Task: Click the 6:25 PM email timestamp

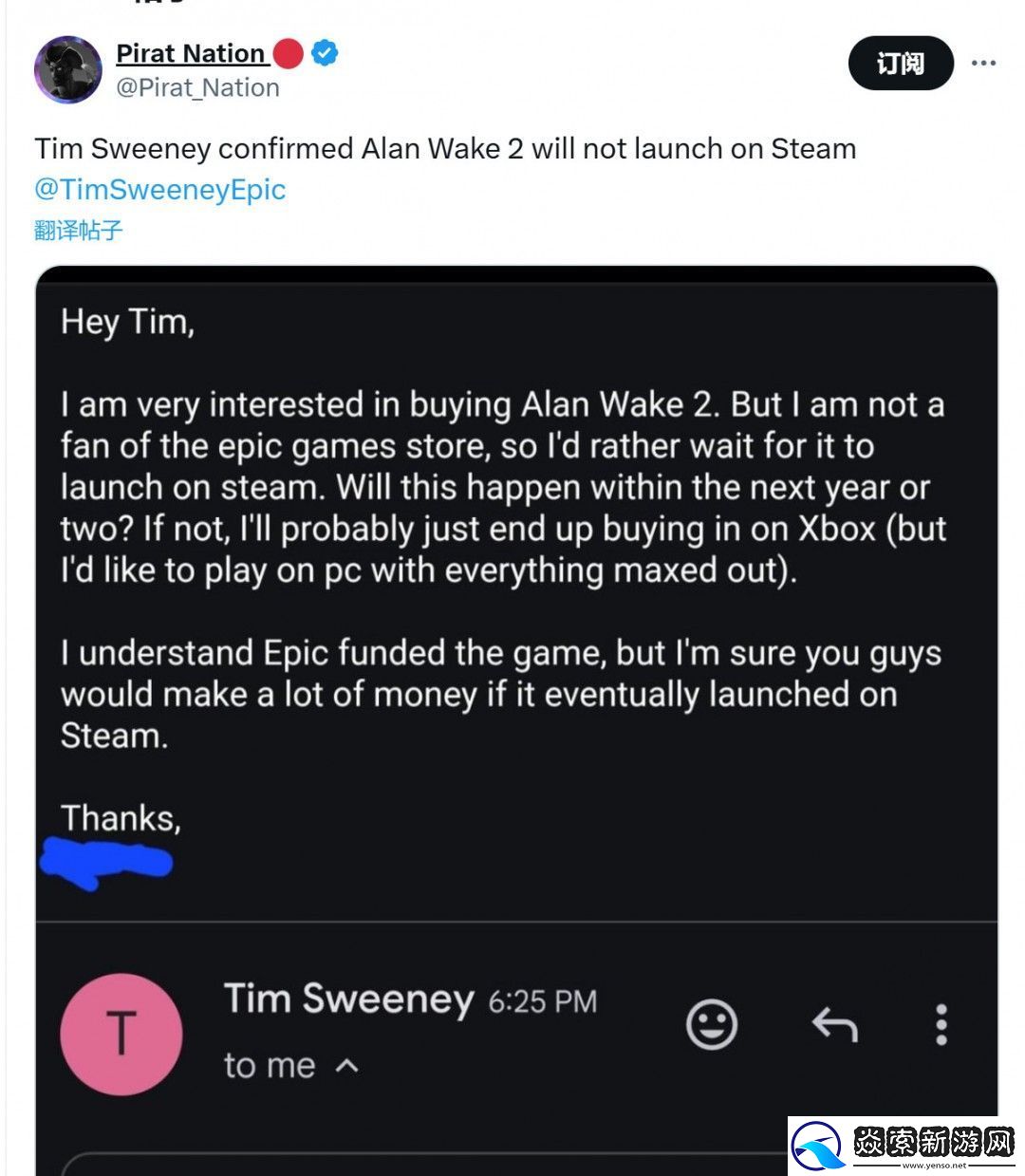Action: tap(541, 1000)
